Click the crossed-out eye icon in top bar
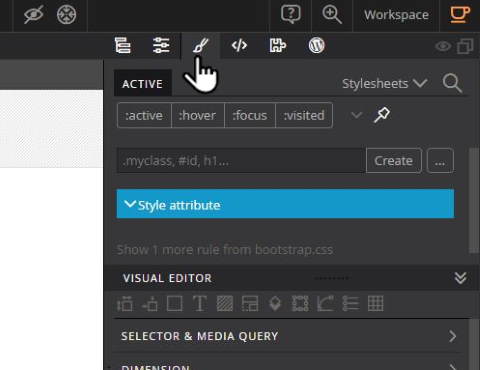 pos(34,15)
